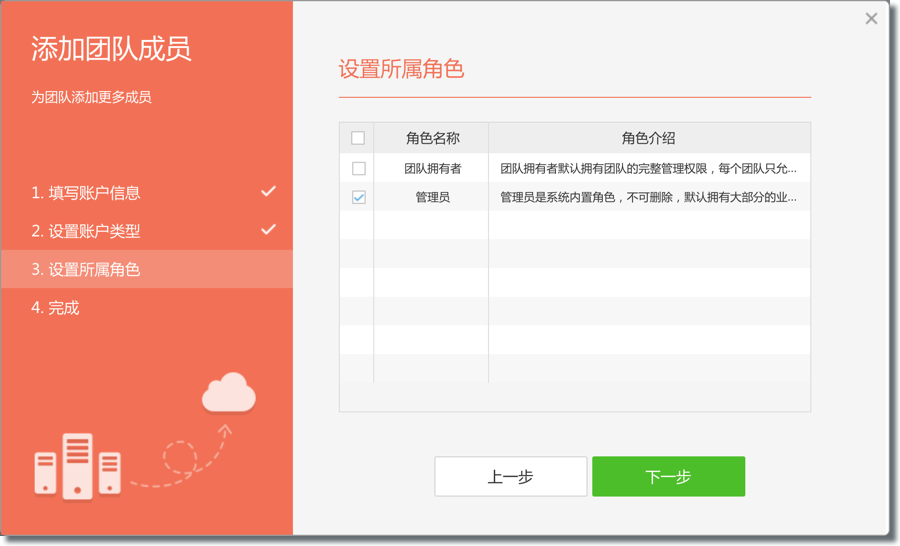Close the add team member dialog
This screenshot has width=900, height=546.
[871, 19]
